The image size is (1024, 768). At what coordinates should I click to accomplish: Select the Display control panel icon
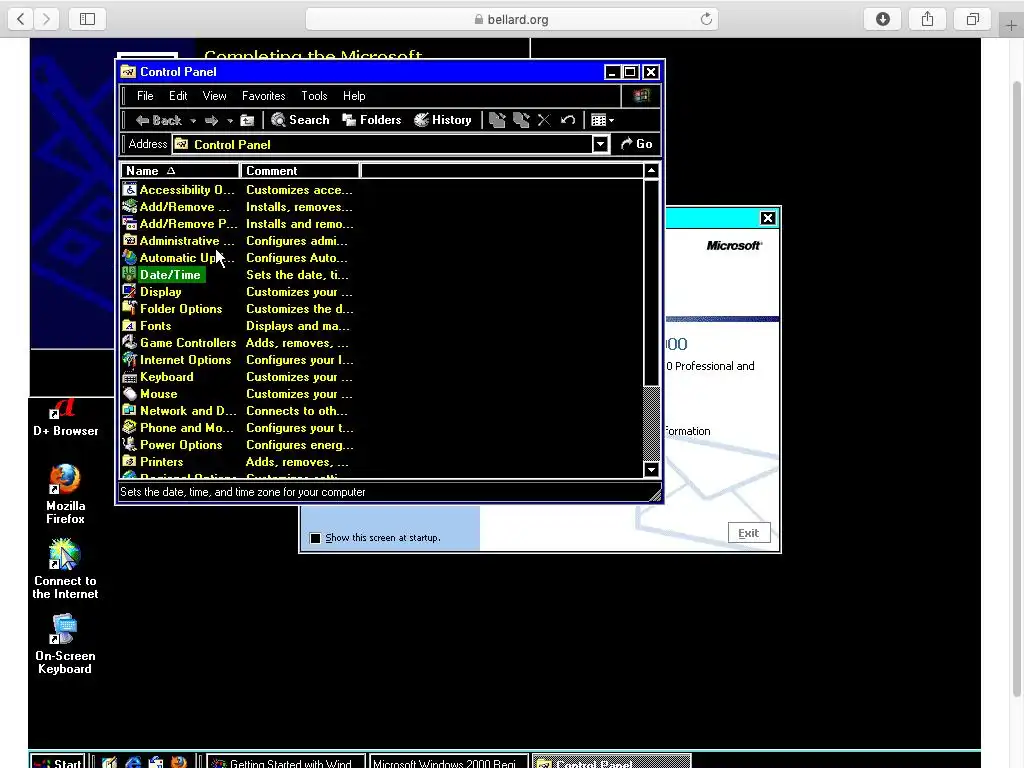(130, 291)
